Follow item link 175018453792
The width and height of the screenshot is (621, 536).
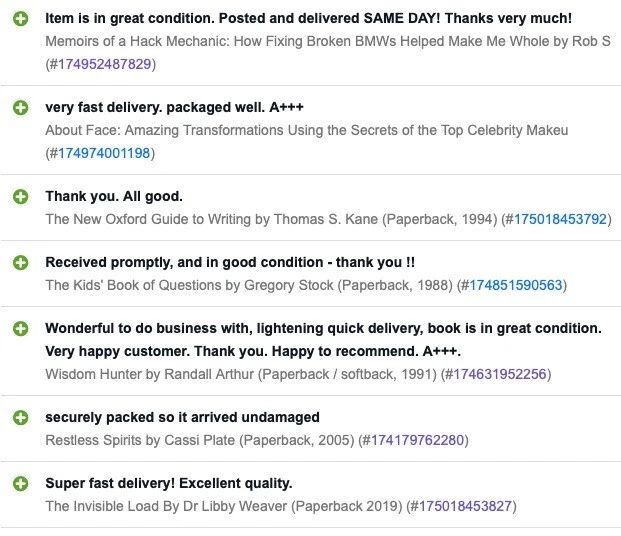click(x=559, y=219)
